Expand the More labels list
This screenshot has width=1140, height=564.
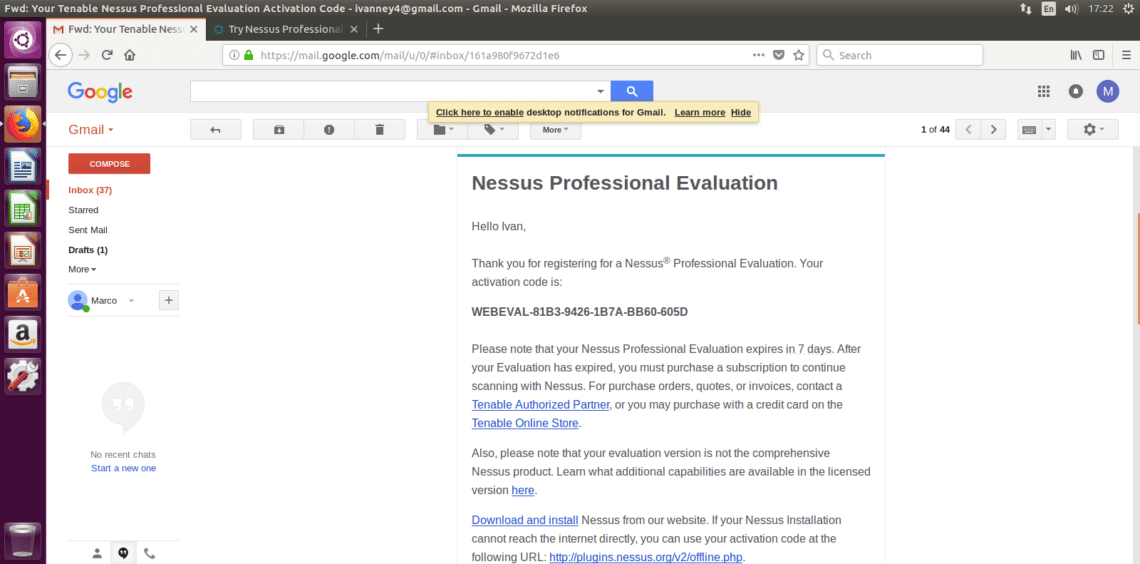82,269
